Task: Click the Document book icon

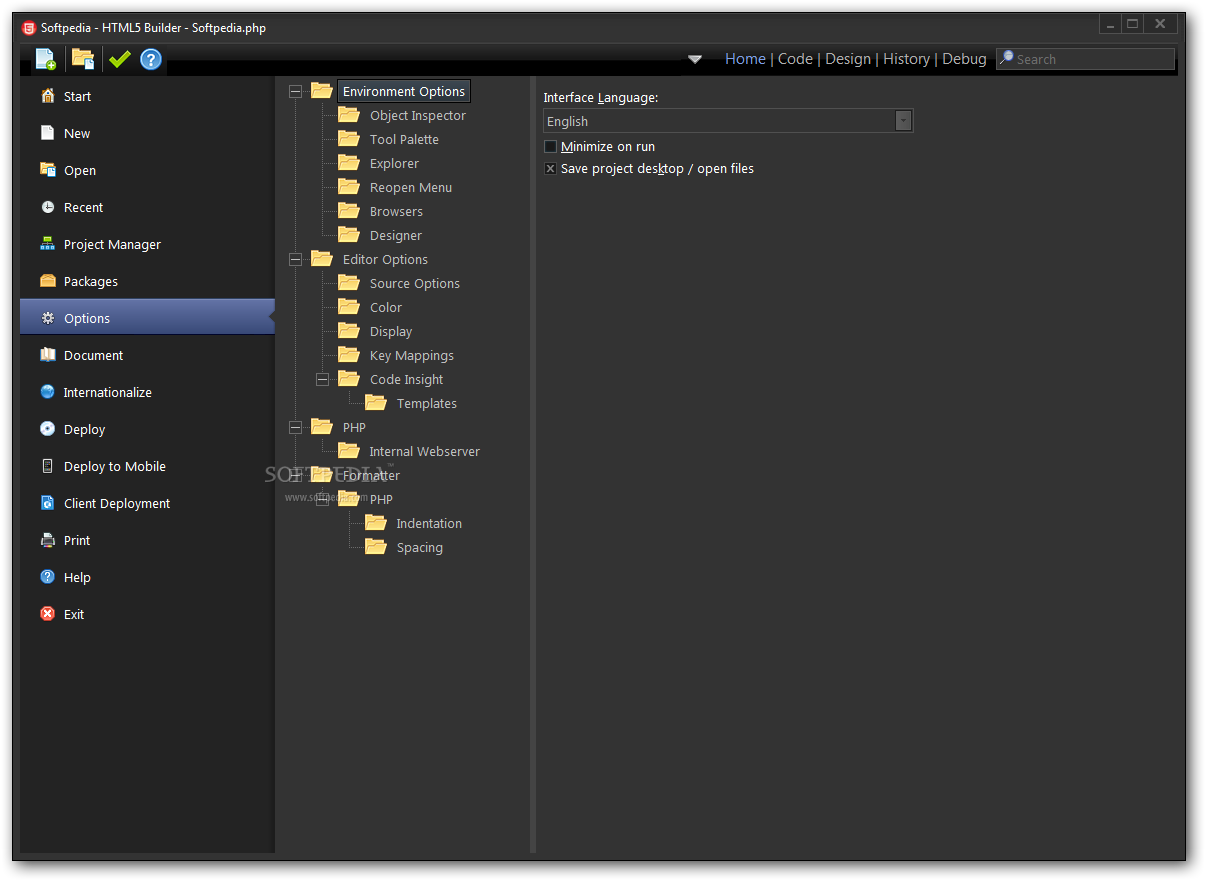Action: tap(48, 355)
